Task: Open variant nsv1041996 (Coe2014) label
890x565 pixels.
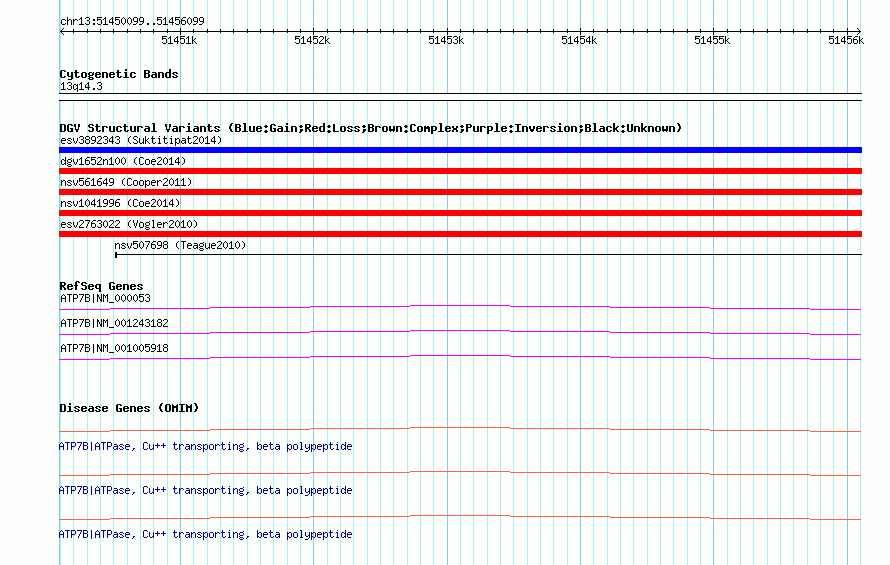Action: click(120, 203)
